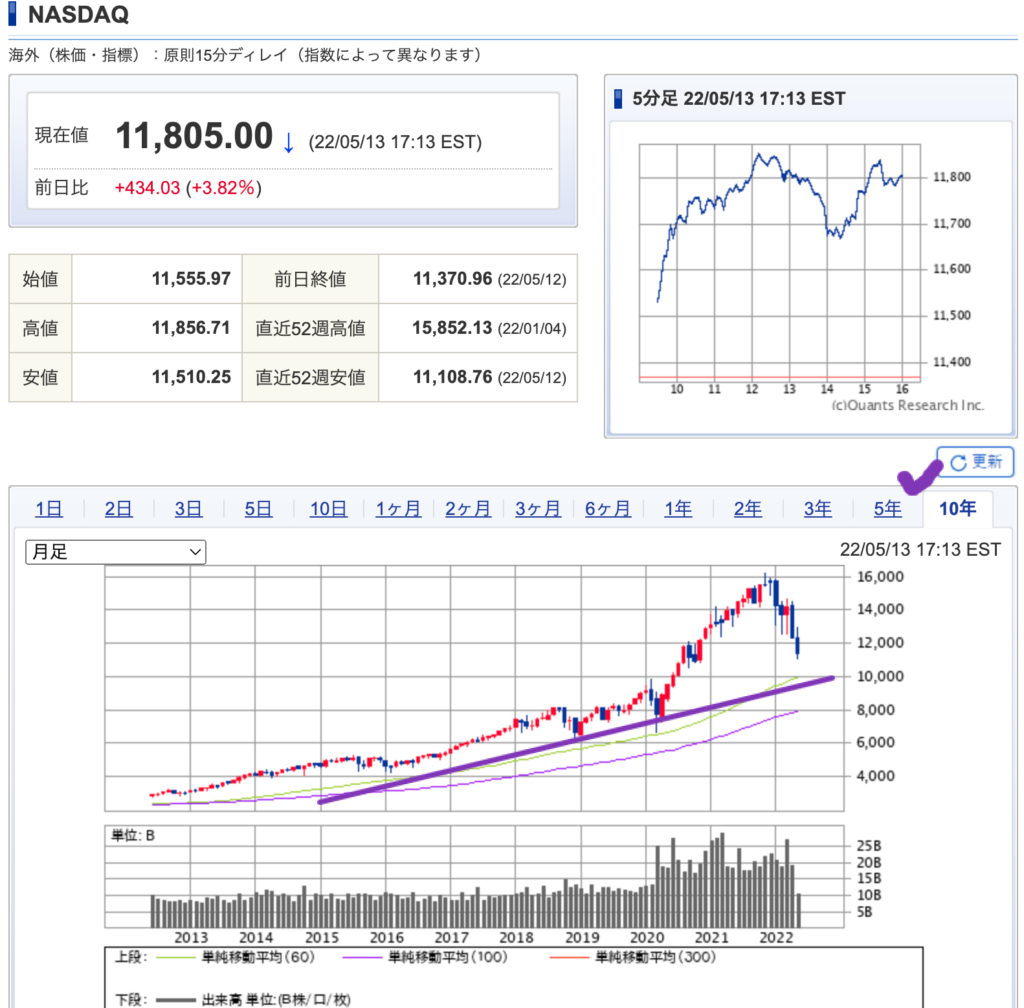Click the opening price 11,555.97

point(191,279)
